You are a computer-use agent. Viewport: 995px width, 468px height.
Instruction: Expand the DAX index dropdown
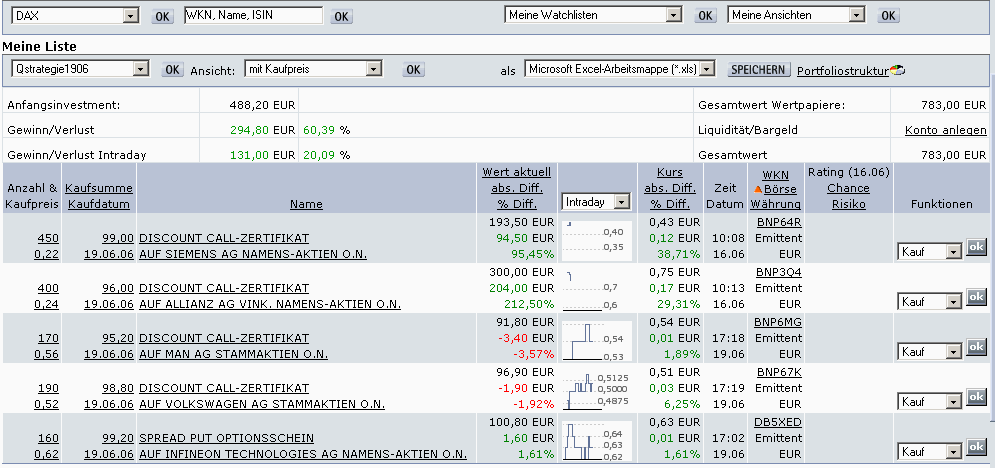click(x=130, y=16)
